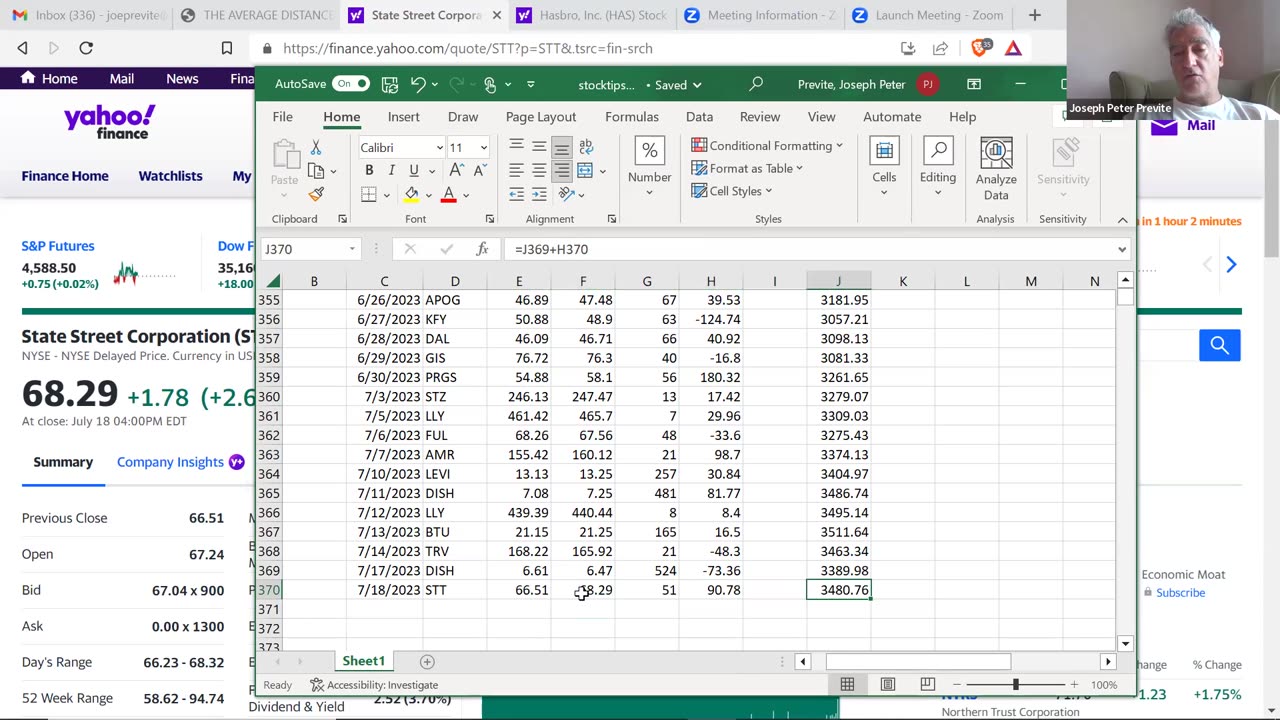
Task: Click the formula bar showing =J369+H370
Action: (815, 249)
